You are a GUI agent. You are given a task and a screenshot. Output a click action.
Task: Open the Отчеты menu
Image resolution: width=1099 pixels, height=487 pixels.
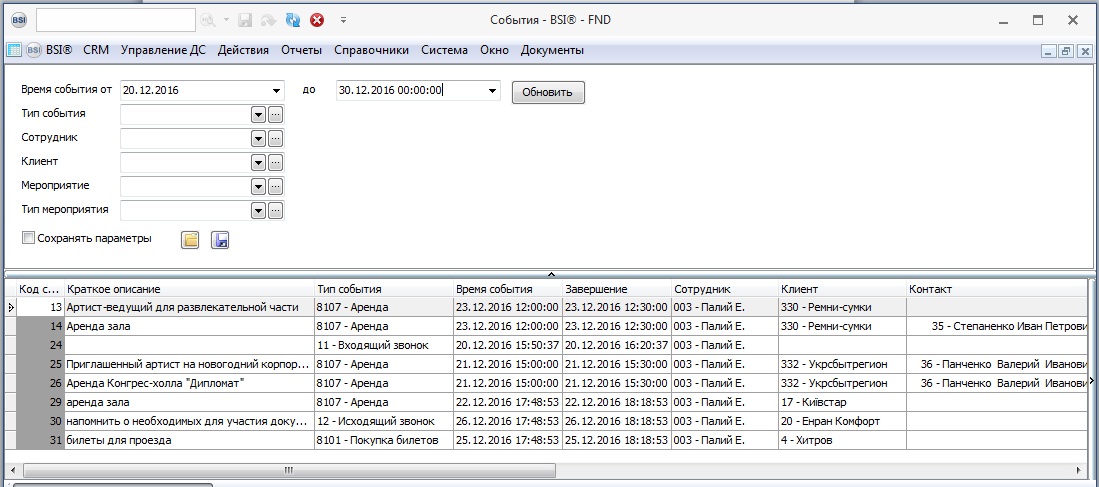coord(301,50)
